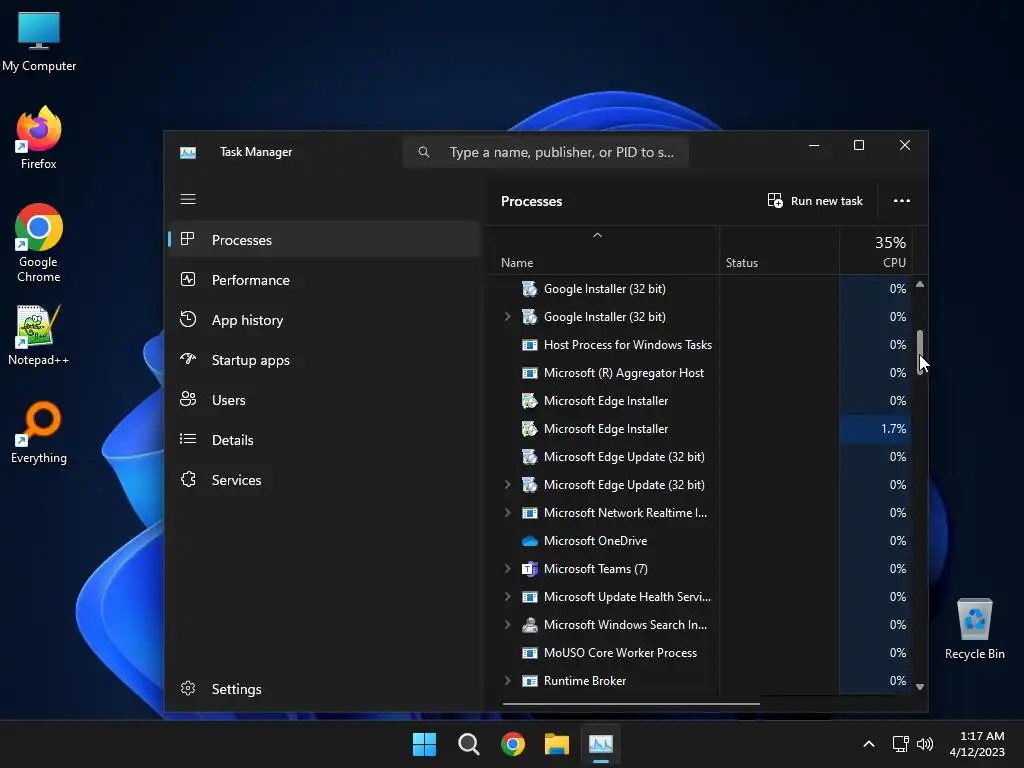Switch to the Performance page
Screen dimensions: 1024x768
click(325, 280)
